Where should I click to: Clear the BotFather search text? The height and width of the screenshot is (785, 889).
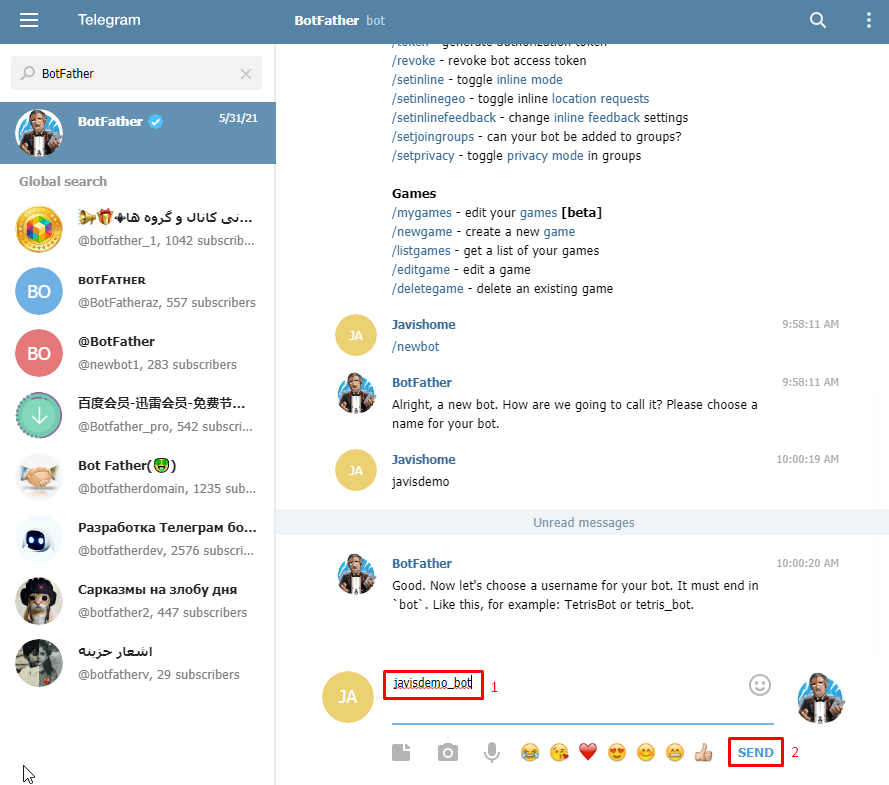click(245, 74)
